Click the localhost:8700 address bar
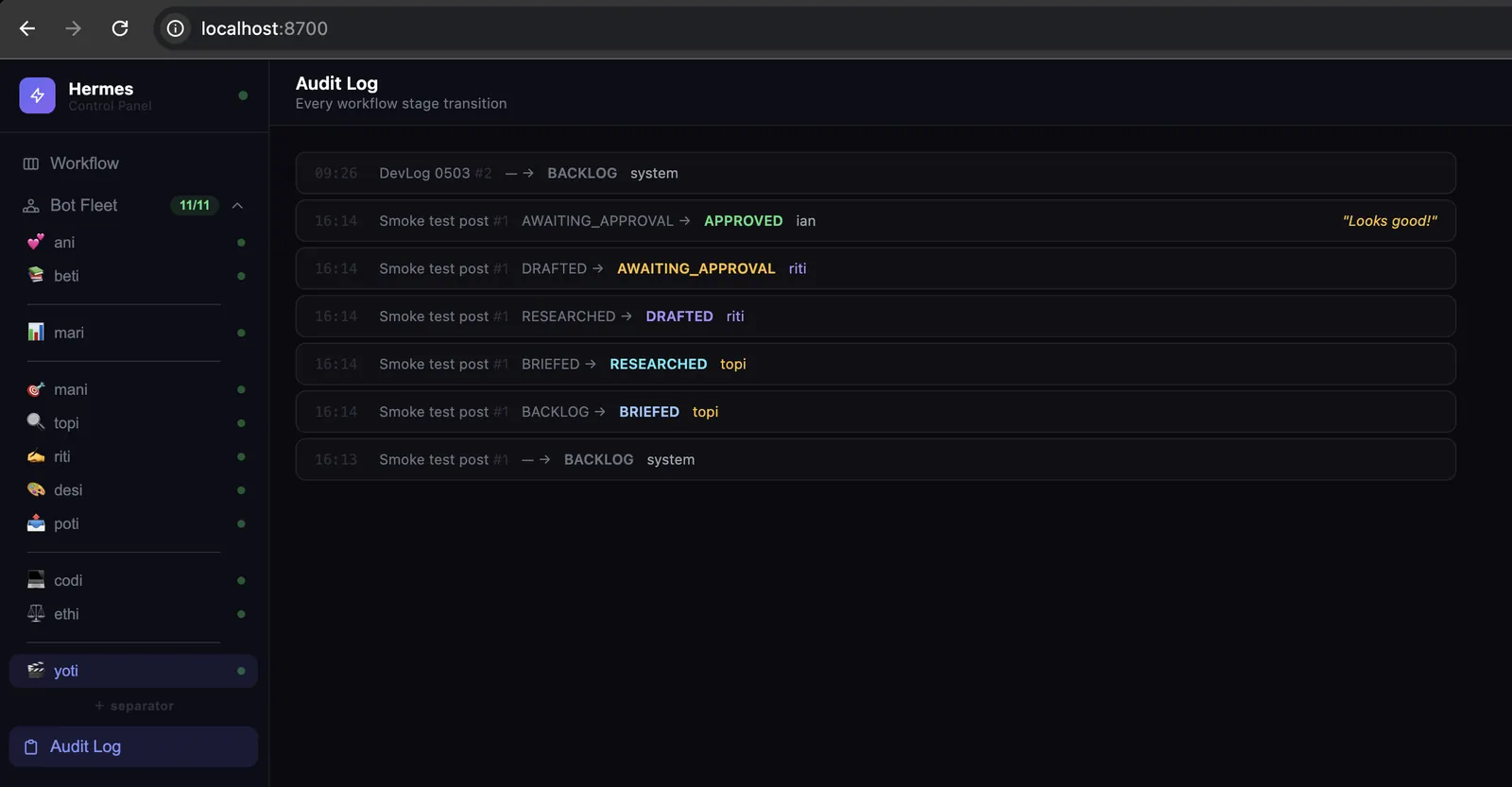This screenshot has height=787, width=1512. point(265,28)
